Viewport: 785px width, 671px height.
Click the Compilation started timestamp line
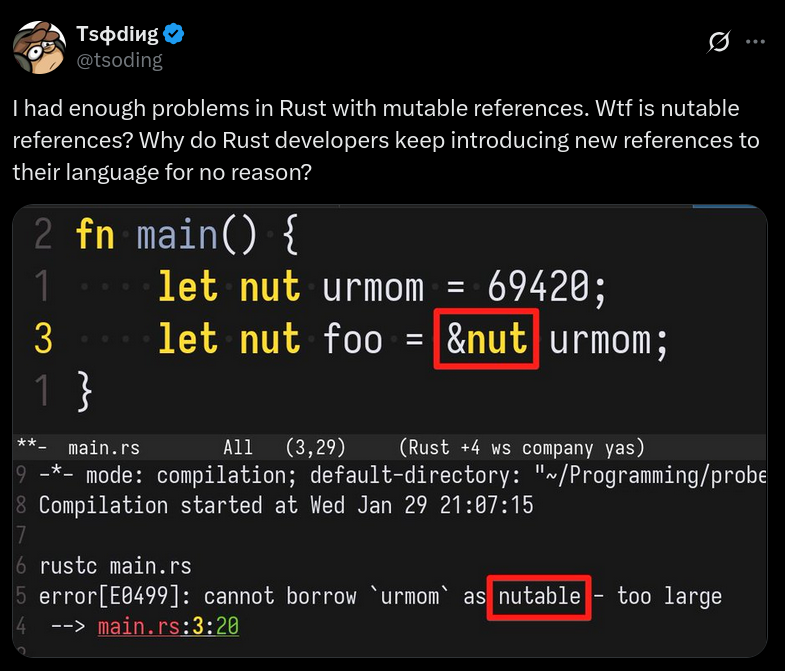tap(286, 505)
